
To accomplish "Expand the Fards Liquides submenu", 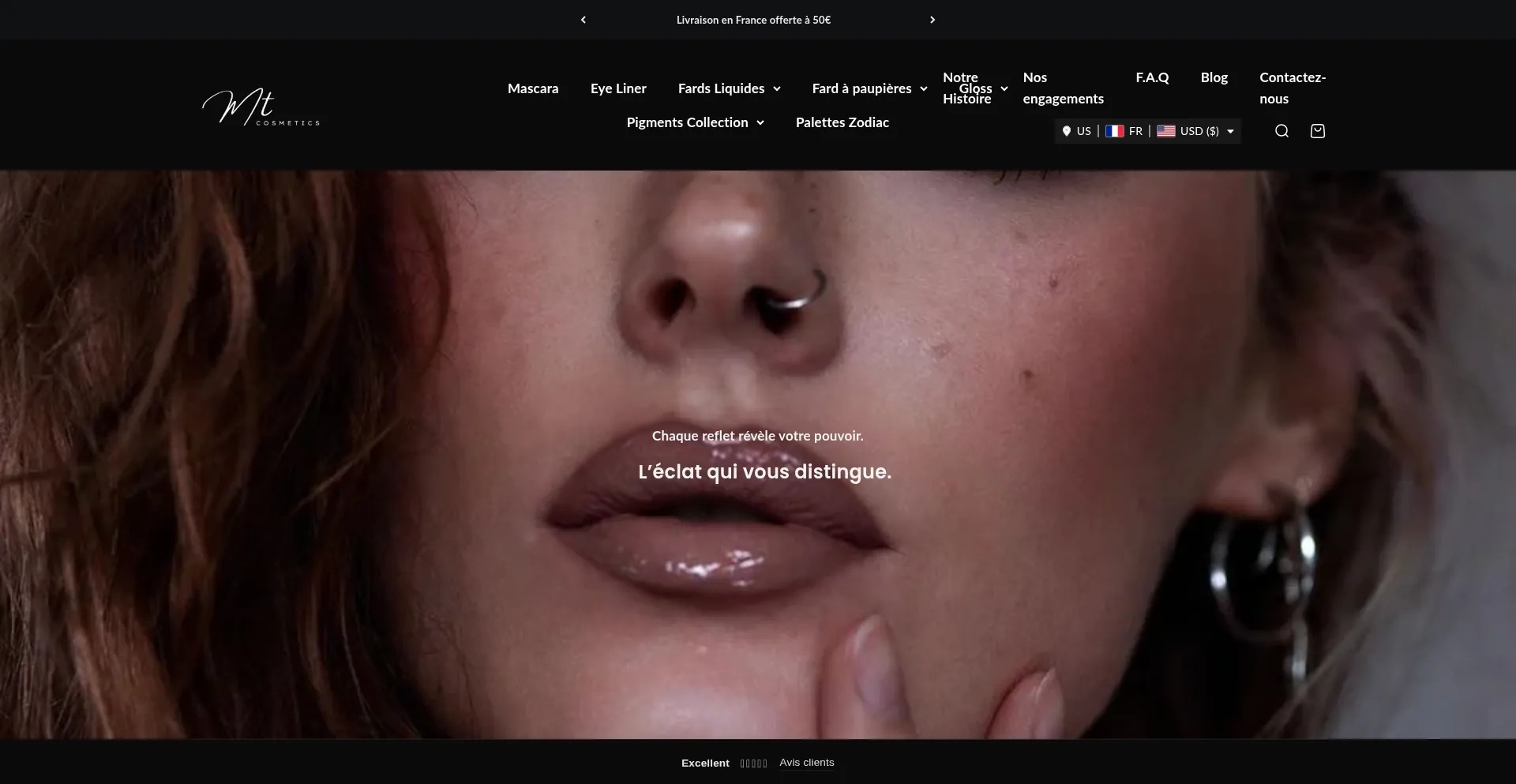I will [x=776, y=89].
